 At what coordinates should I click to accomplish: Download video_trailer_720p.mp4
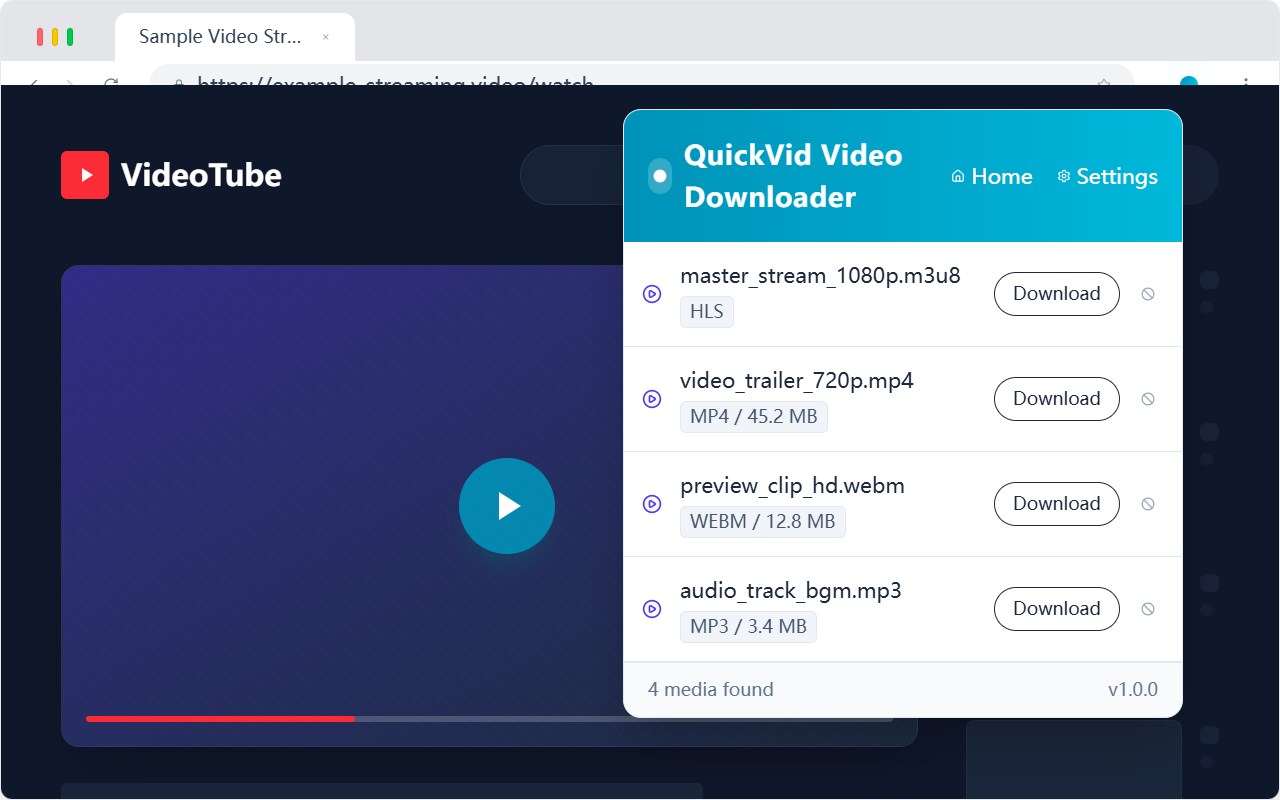point(1056,398)
